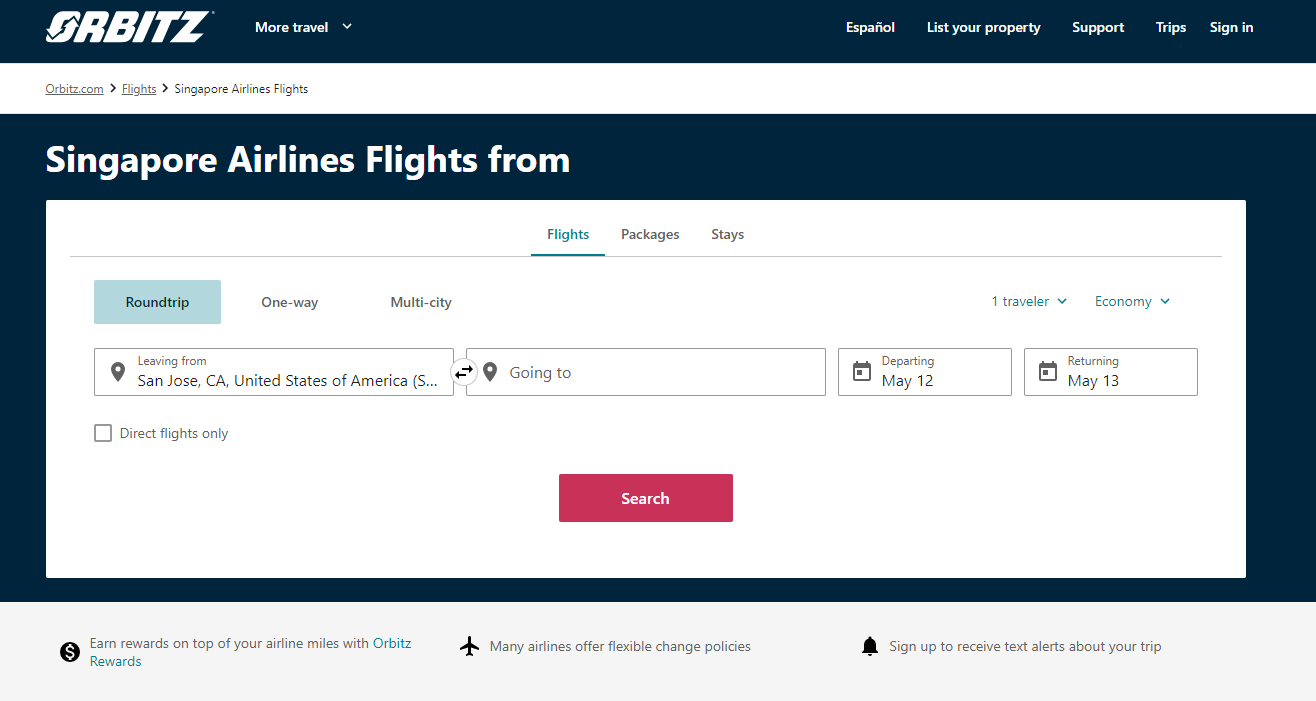Image resolution: width=1316 pixels, height=701 pixels.
Task: Click the Returning calendar icon
Action: (1048, 372)
